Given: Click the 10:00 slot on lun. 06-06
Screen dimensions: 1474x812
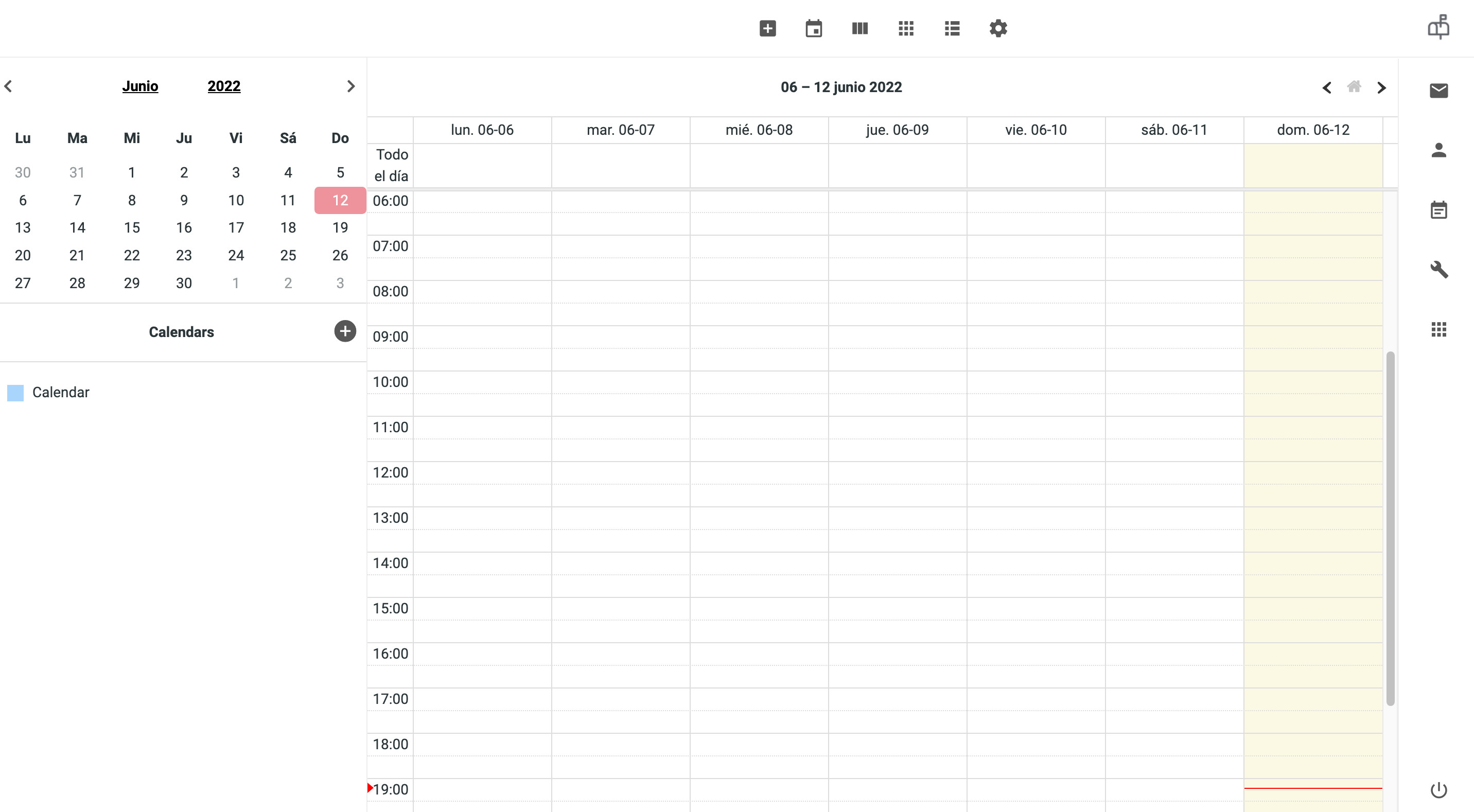Looking at the screenshot, I should [x=482, y=382].
